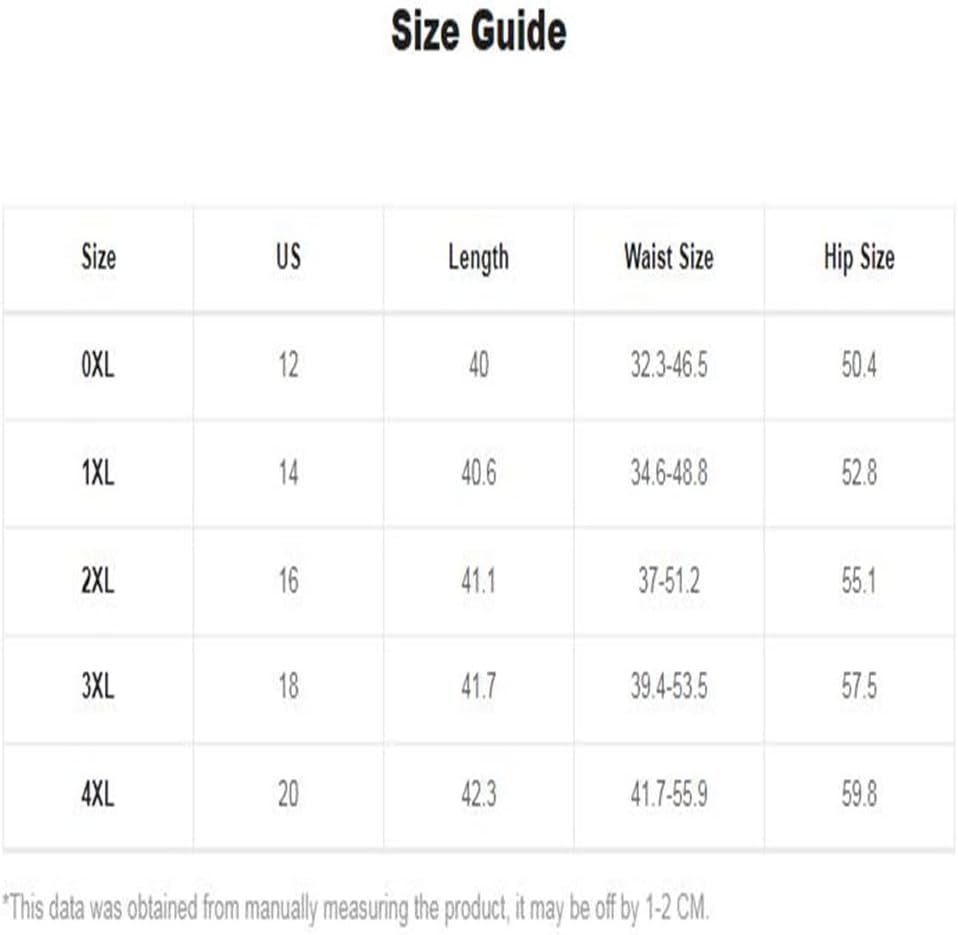Screen dimensions: 958x935
Task: Click the Waist Size column header
Action: (x=668, y=258)
